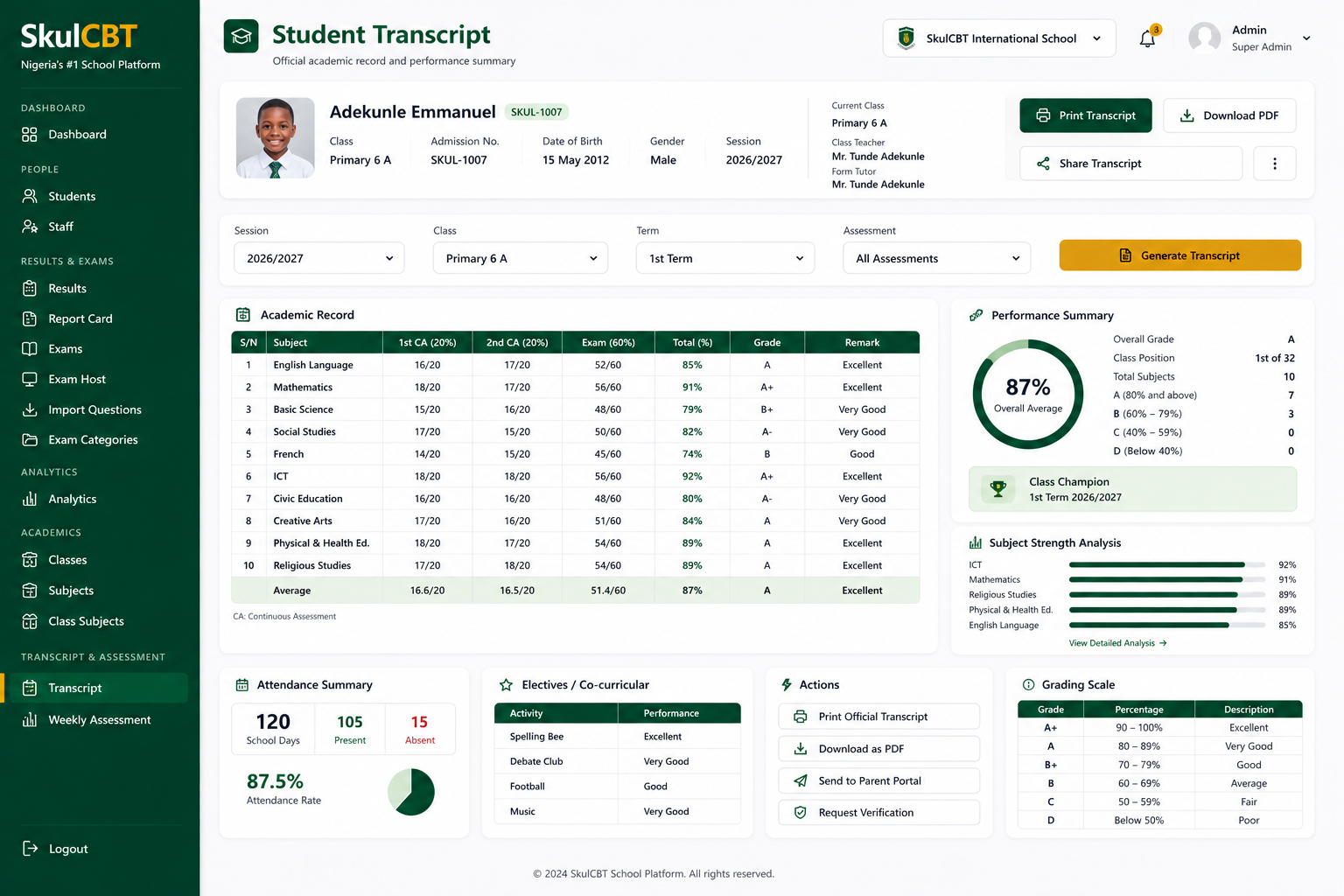Click the Students person icon
The height and width of the screenshot is (896, 1344).
(x=30, y=196)
